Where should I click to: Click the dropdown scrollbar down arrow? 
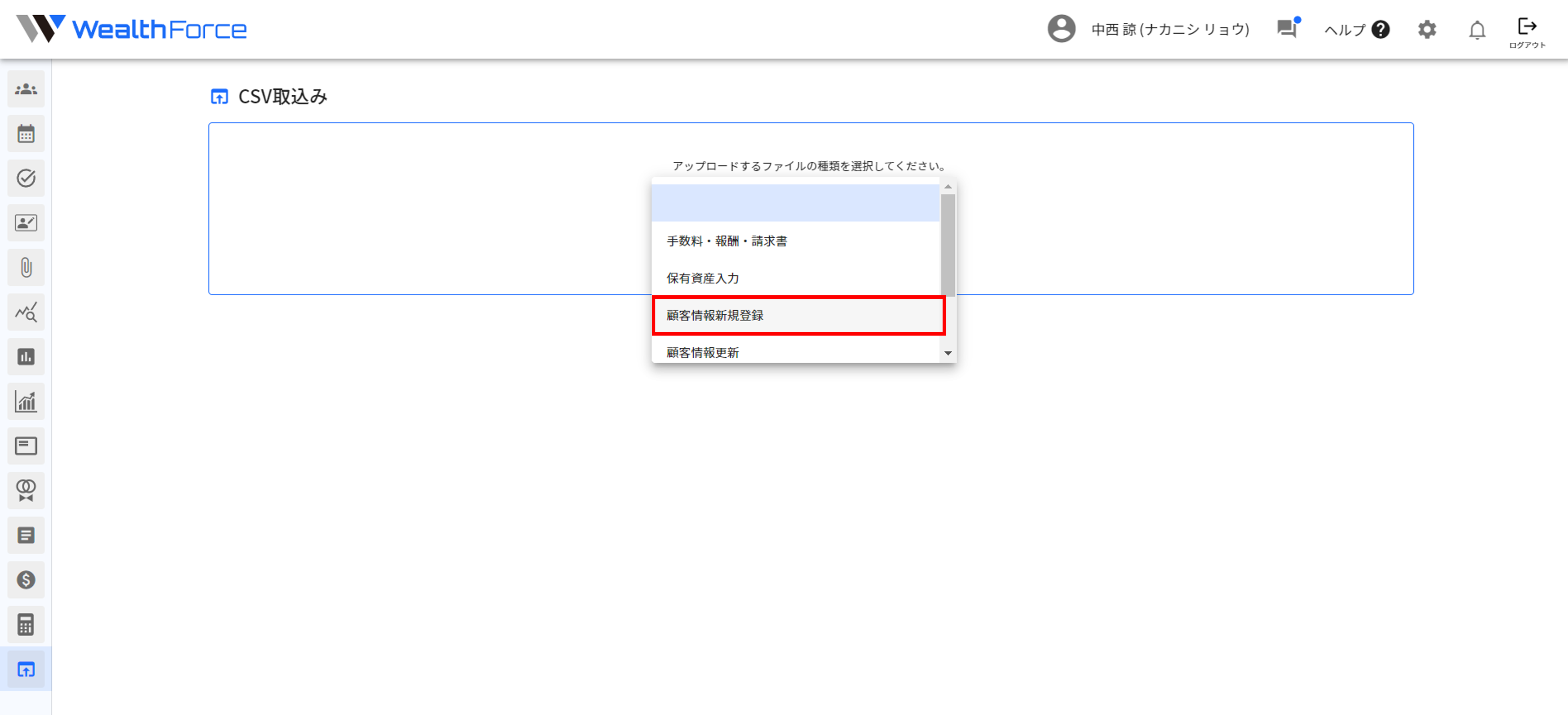[948, 353]
